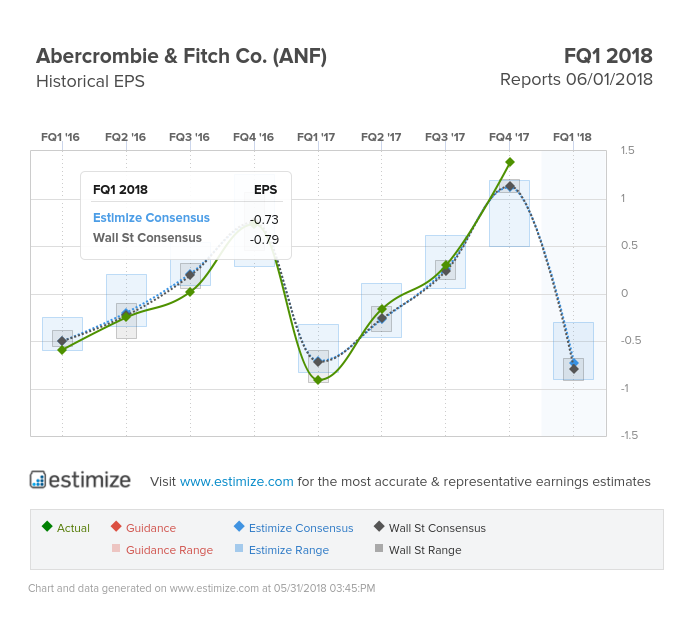This screenshot has height=620, width=685.
Task: Select the FQ2 '16 quarter label
Action: point(125,137)
